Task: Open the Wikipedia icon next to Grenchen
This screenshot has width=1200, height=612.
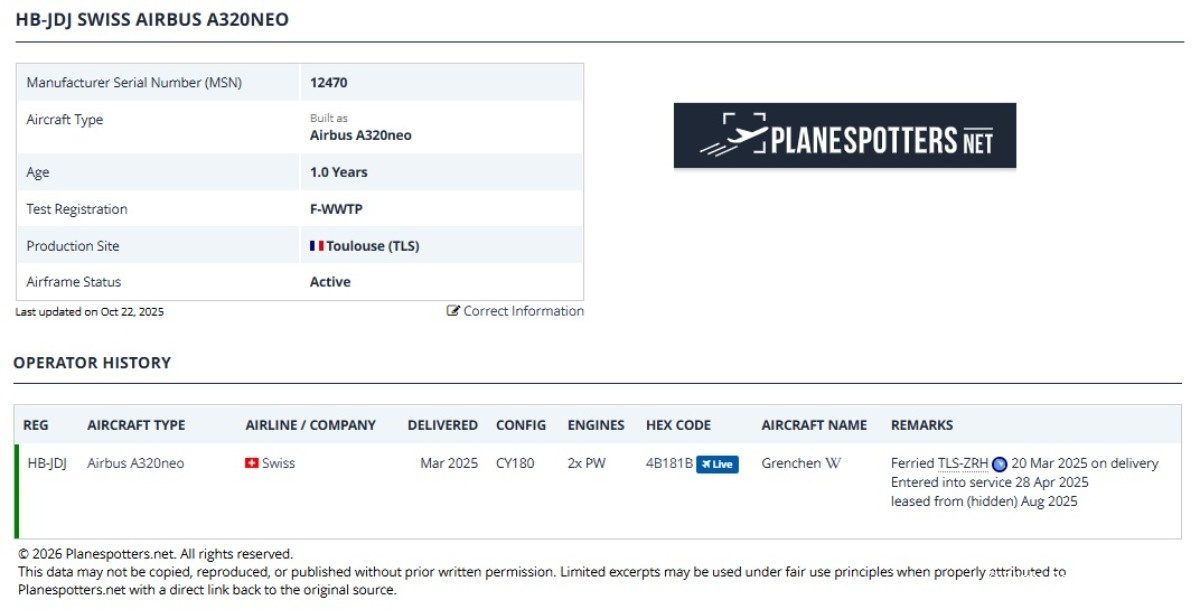Action: click(x=832, y=463)
